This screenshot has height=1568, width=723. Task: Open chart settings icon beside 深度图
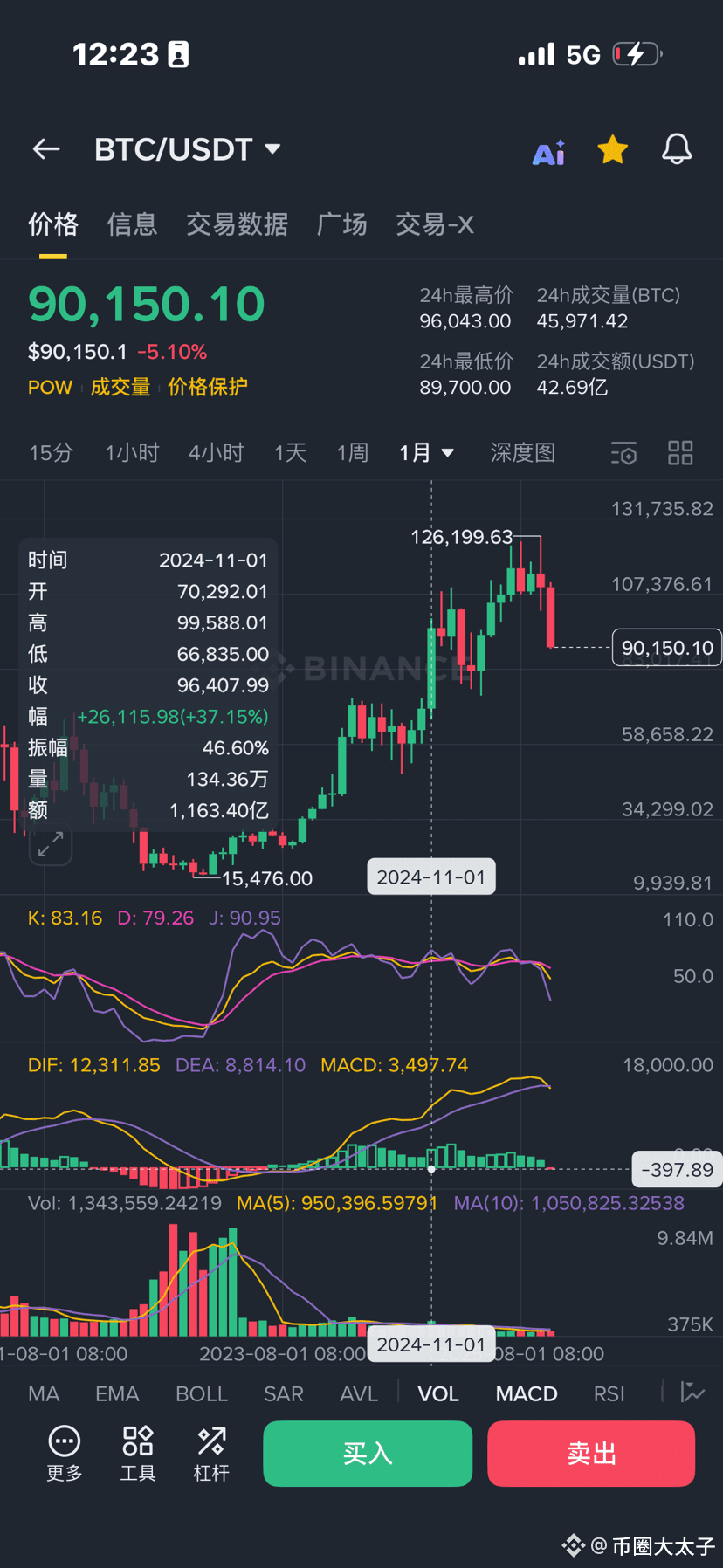pos(623,453)
